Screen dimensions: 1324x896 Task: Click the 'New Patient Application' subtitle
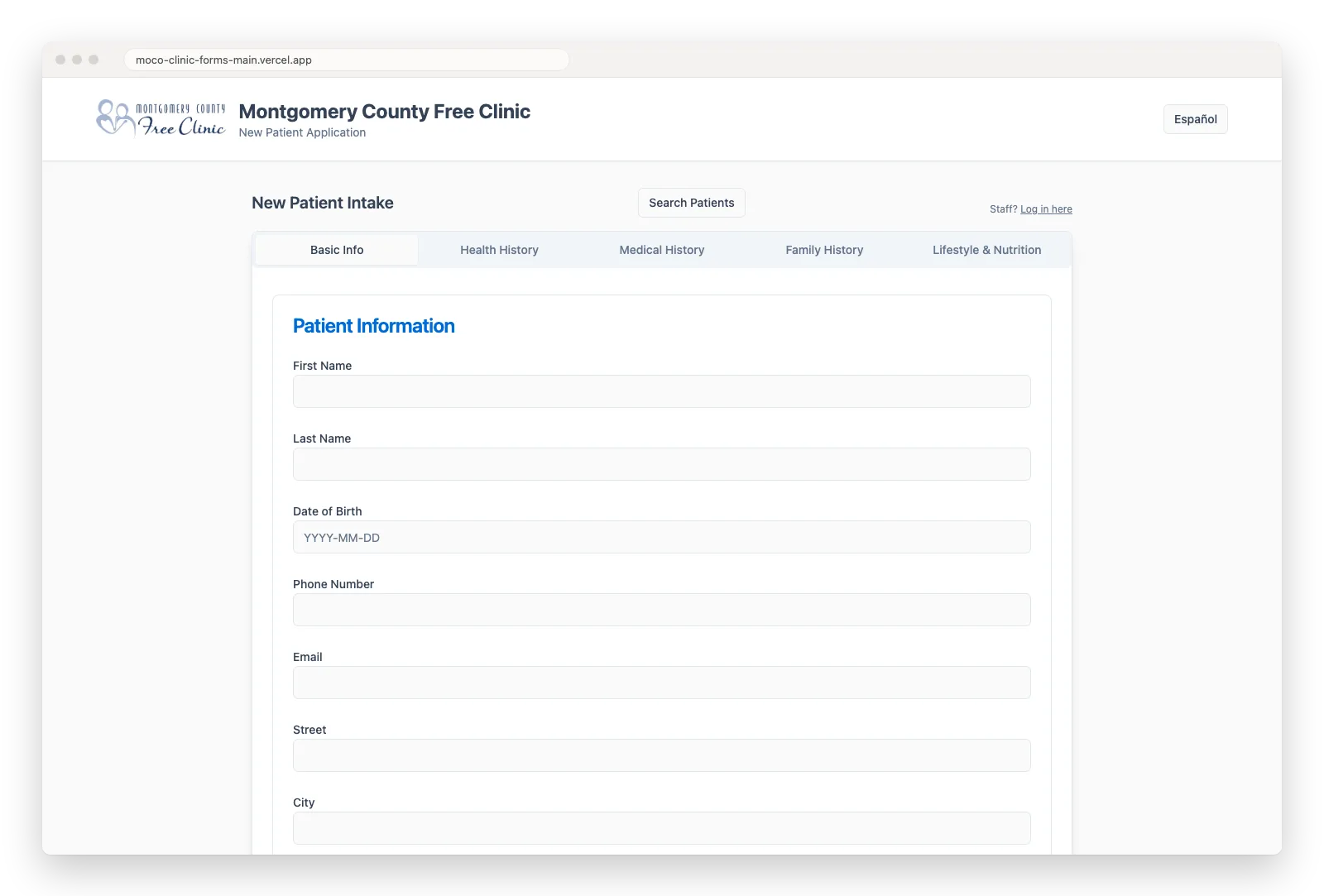[x=302, y=132]
